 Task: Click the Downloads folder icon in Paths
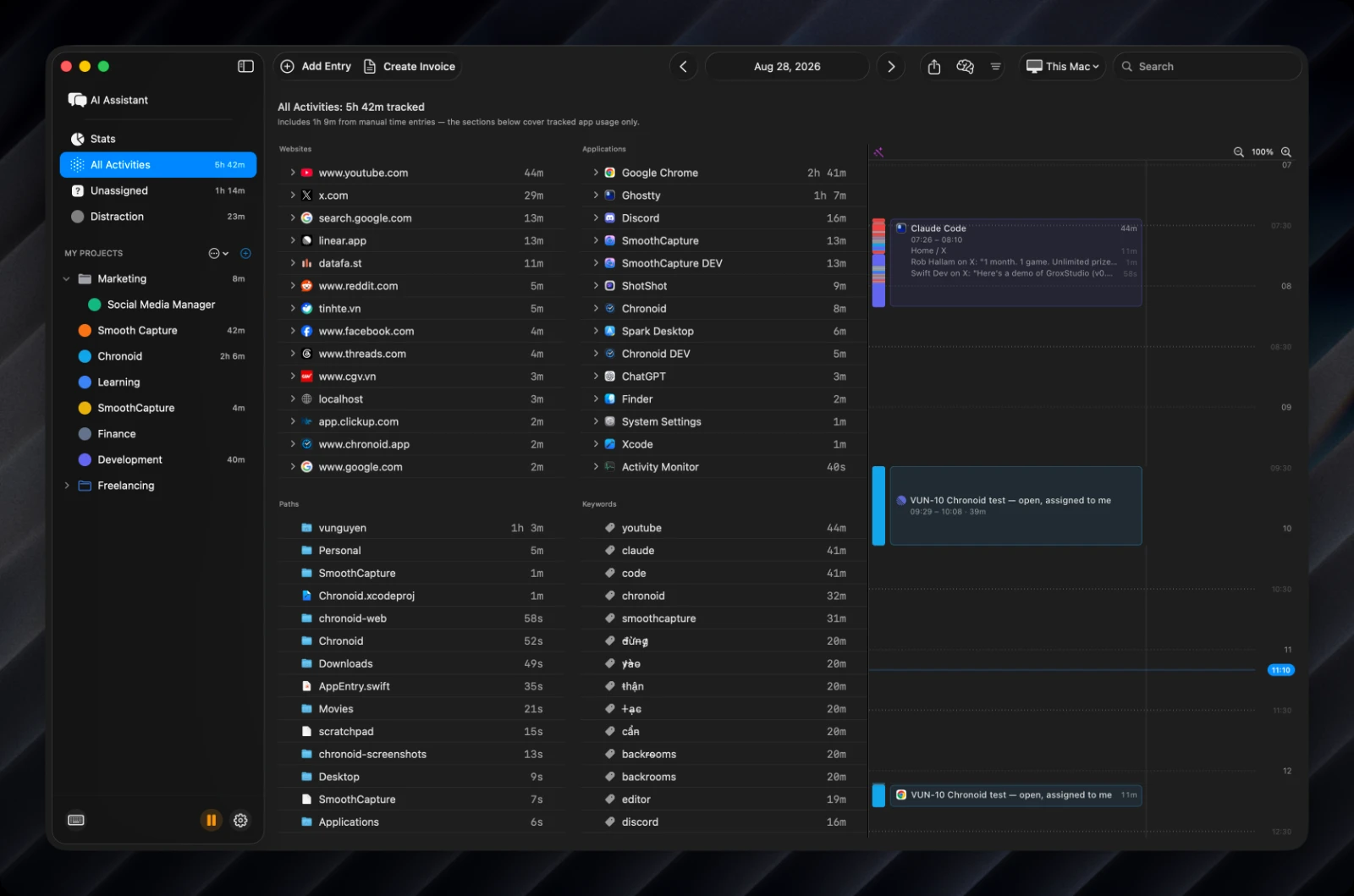(307, 664)
